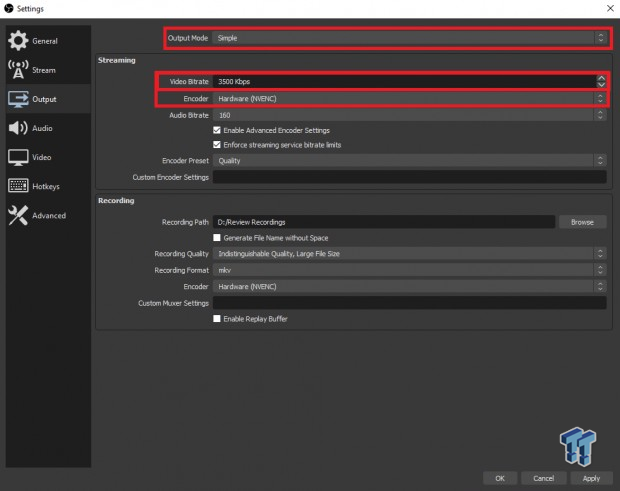Screen dimensions: 620x491
Task: Toggle Enable Advanced Encoder Settings checkbox
Action: tap(217, 130)
